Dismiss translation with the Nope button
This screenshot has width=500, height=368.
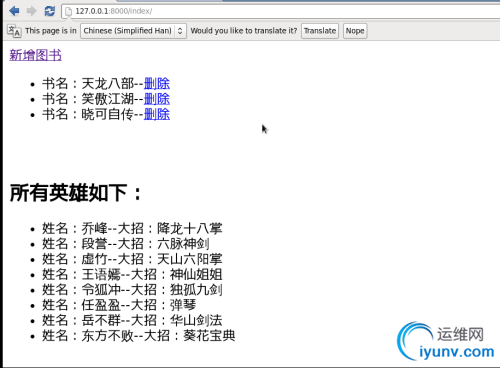(355, 31)
